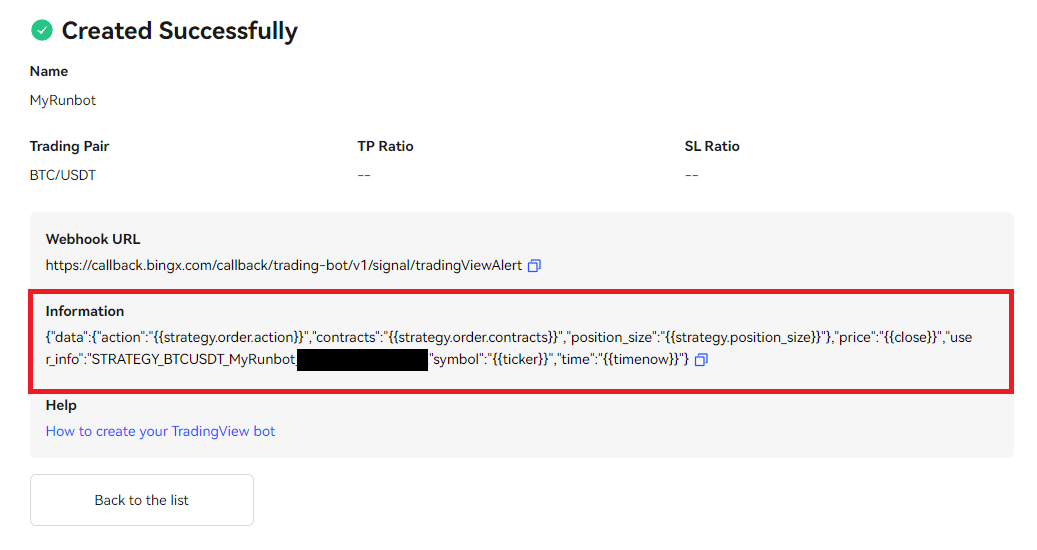Click the "Created Successfully" heading
Screen dimensions: 1037x550
pos(179,31)
